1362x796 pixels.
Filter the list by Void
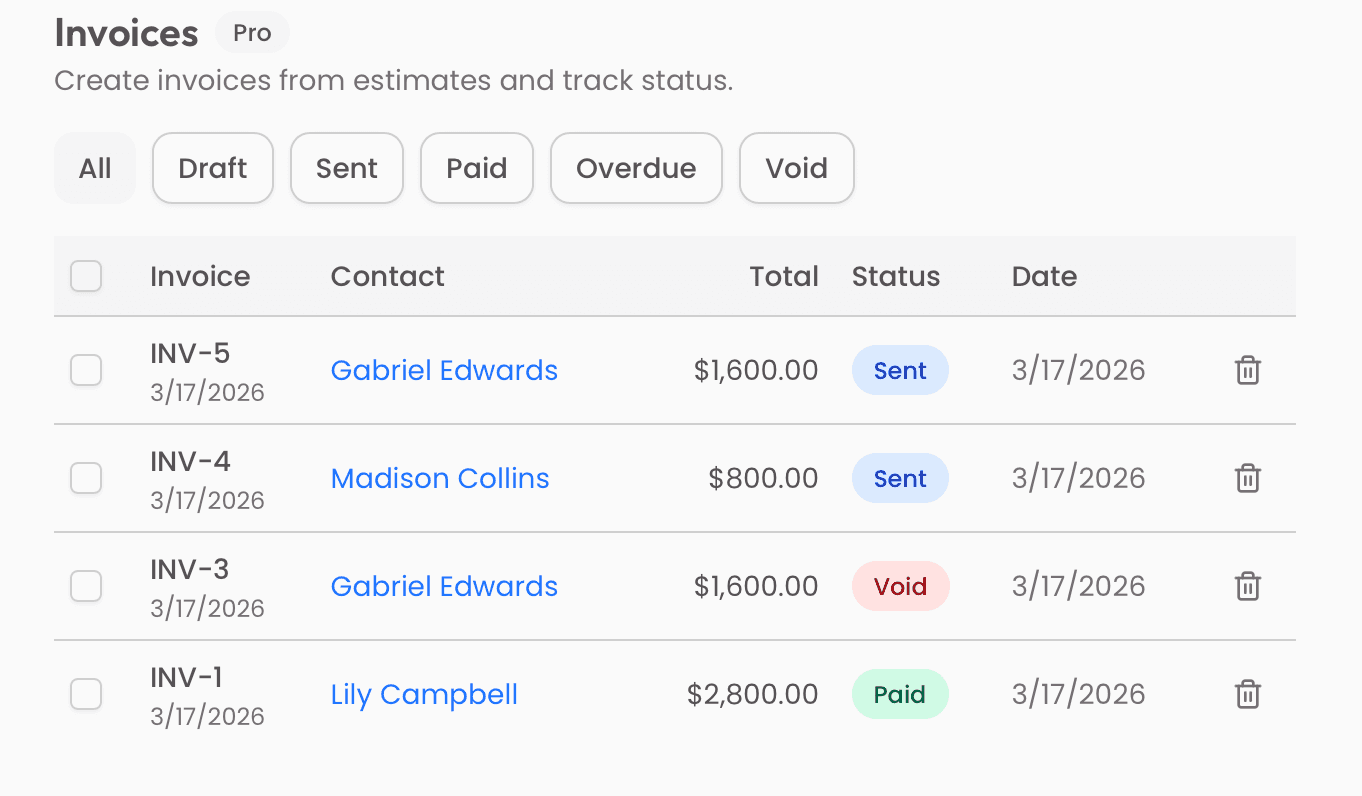click(796, 168)
